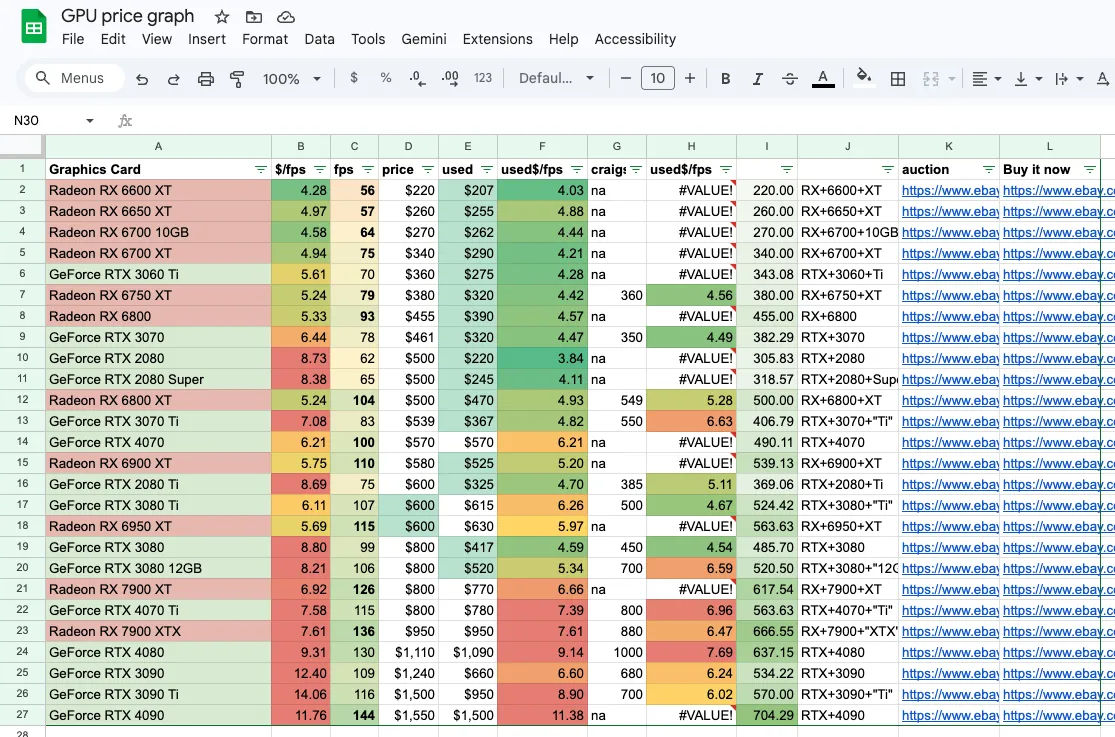The image size is (1115, 737).
Task: Check the cloud save status icon
Action: coord(286,17)
